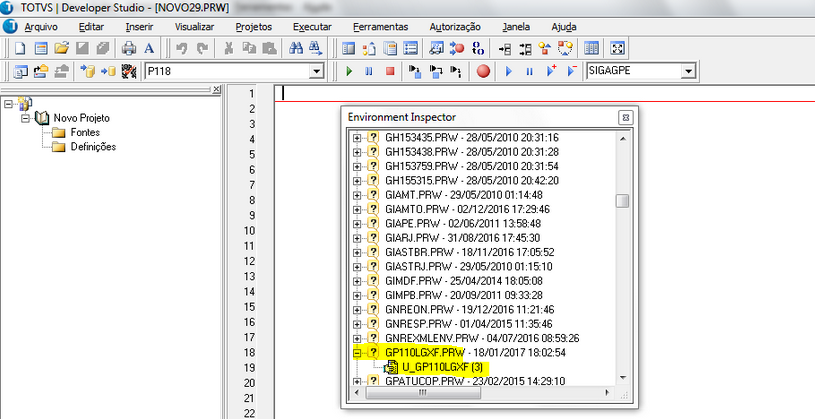815x419 pixels.
Task: Close the Environment Inspector panel
Action: (626, 117)
